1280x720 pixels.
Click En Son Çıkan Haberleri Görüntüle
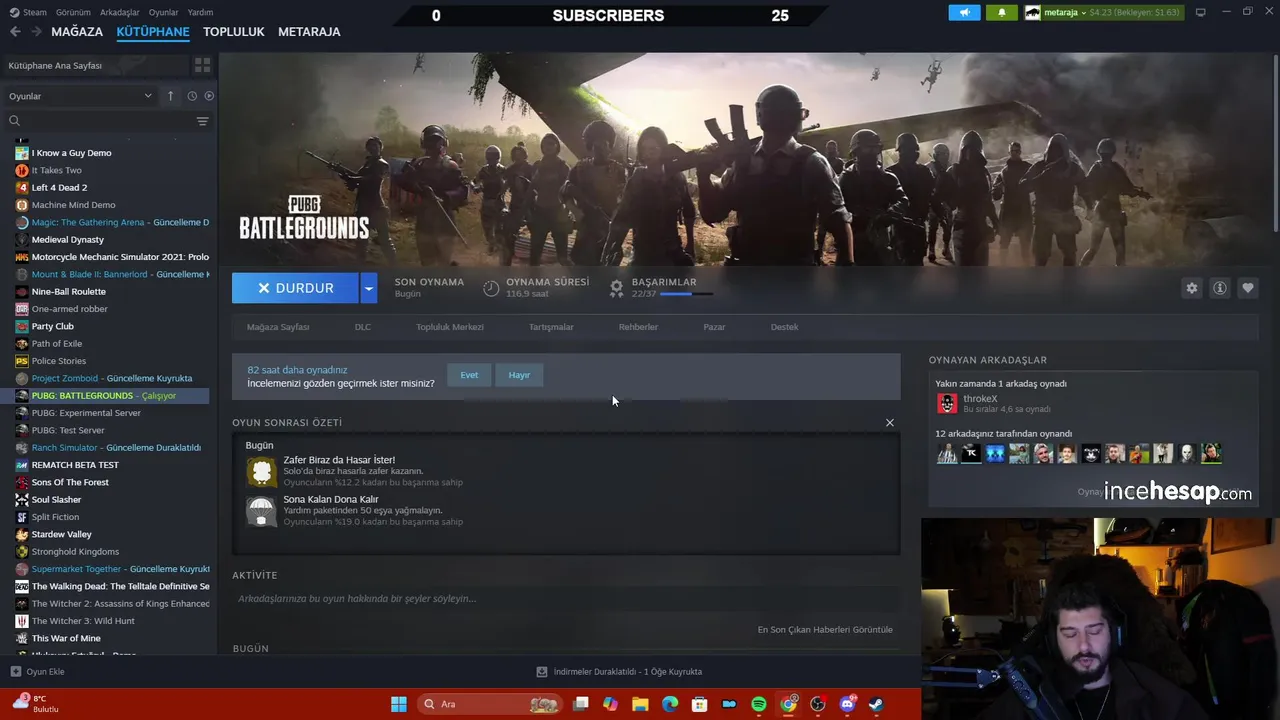tap(825, 630)
